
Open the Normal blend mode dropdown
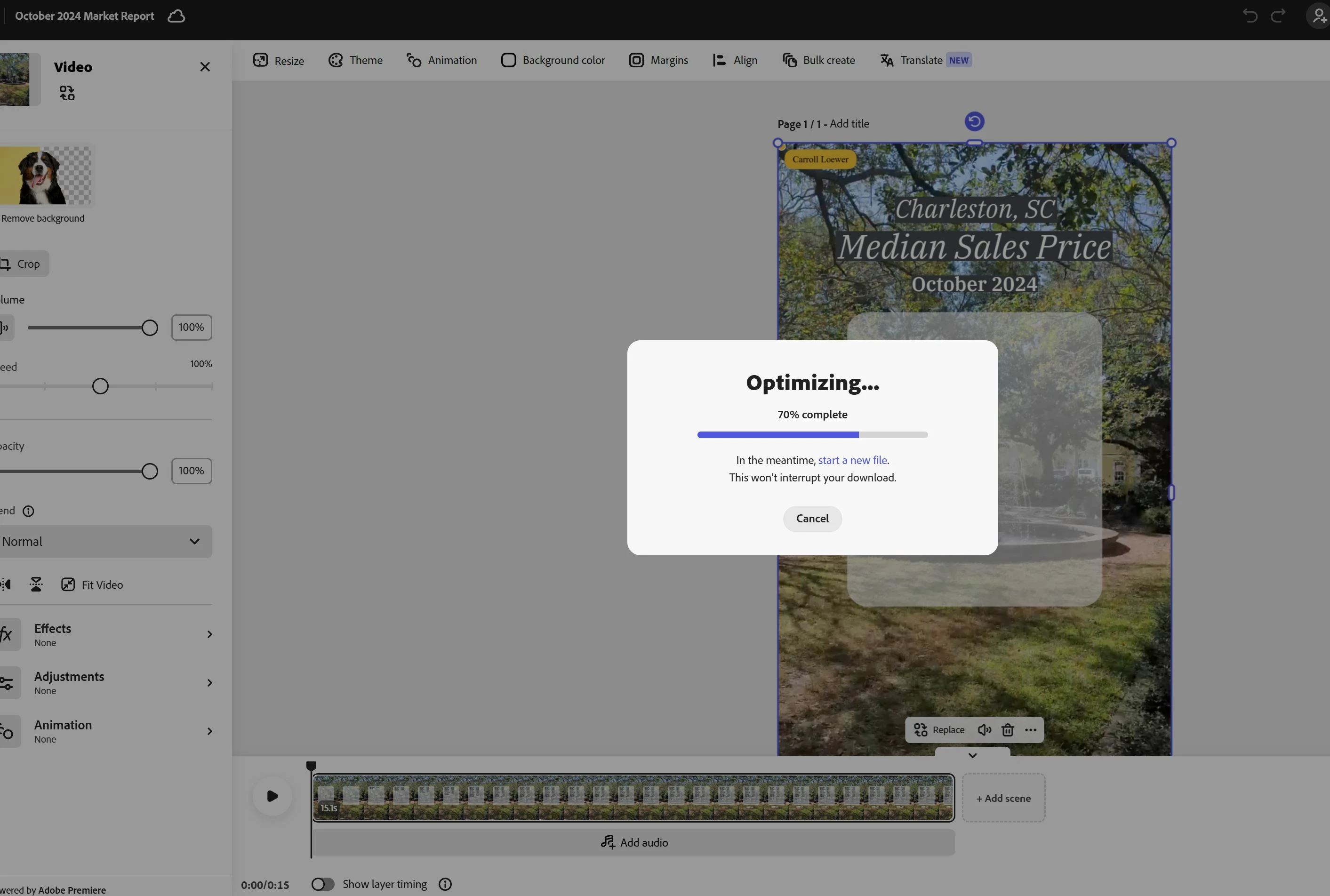106,541
